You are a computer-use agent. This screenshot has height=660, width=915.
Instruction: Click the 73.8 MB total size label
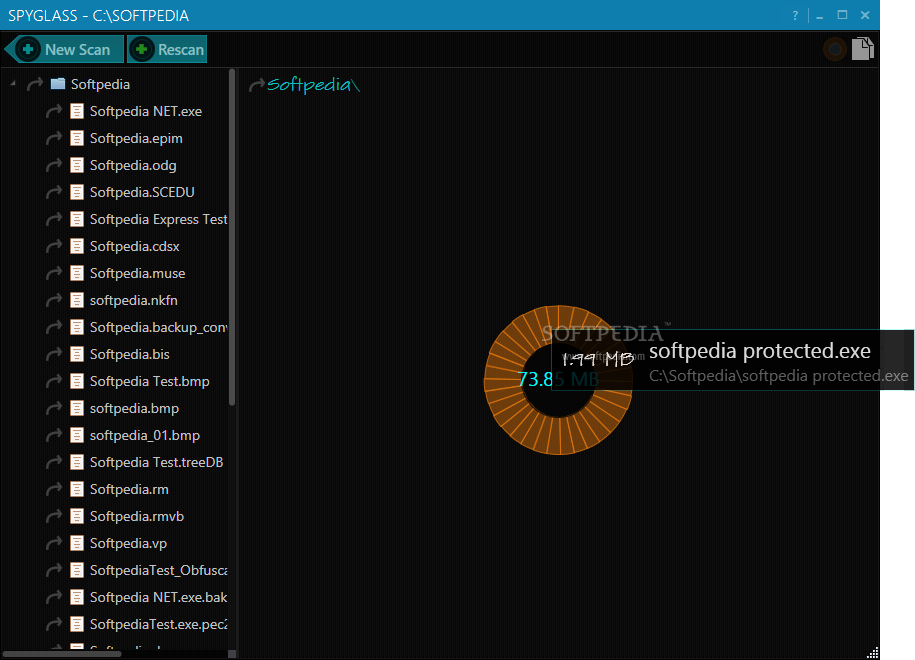(558, 380)
